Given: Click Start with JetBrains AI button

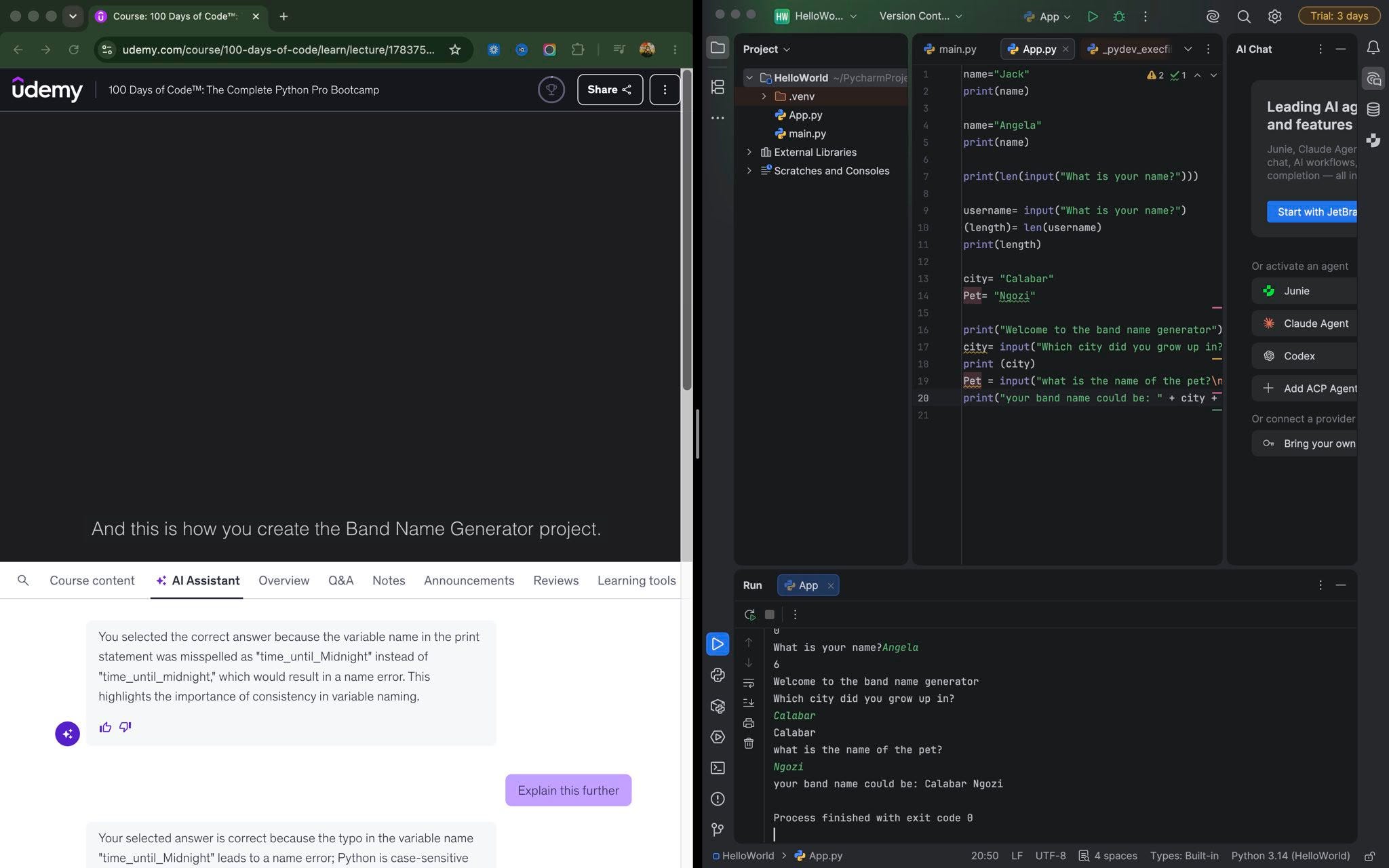Looking at the screenshot, I should 1312,212.
